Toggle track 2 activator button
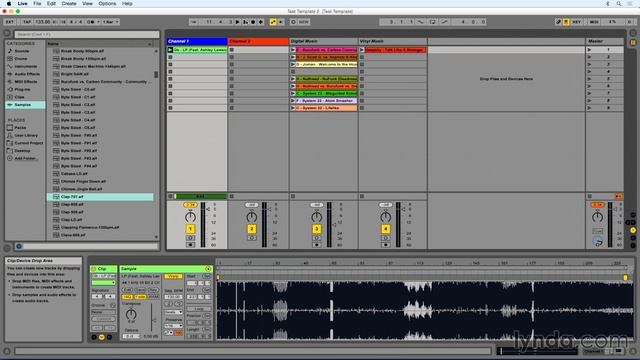The height and width of the screenshot is (360, 640). point(252,229)
